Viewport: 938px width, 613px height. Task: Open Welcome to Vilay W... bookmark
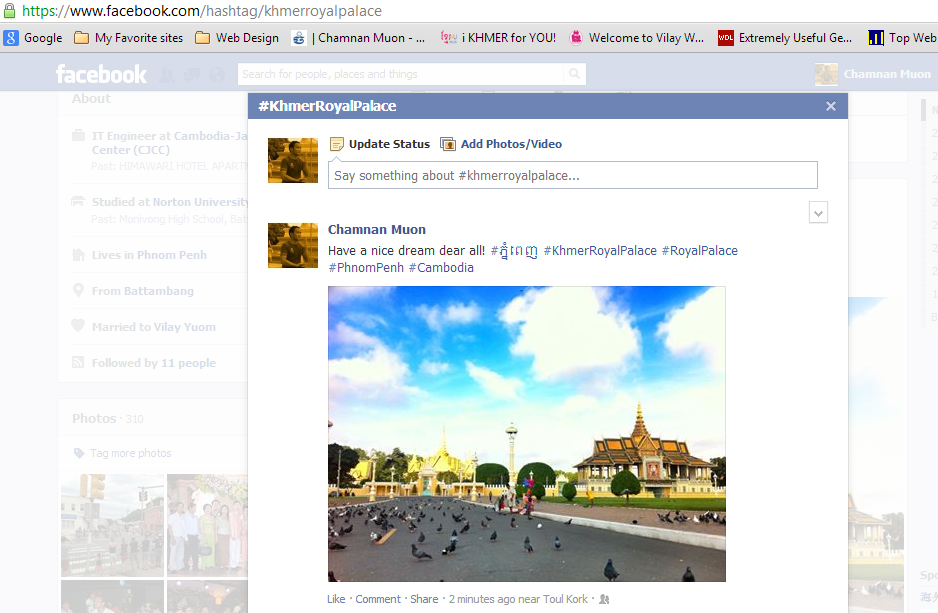[x=636, y=38]
